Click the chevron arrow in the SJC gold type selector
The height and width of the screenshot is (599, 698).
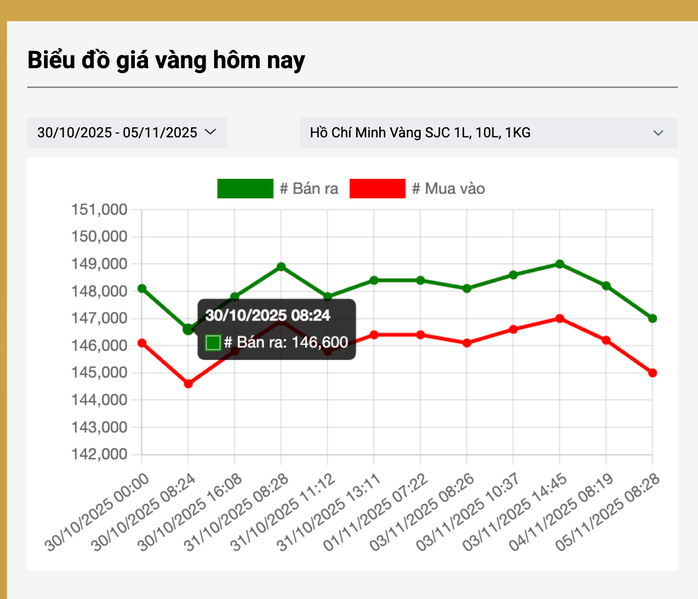[658, 133]
